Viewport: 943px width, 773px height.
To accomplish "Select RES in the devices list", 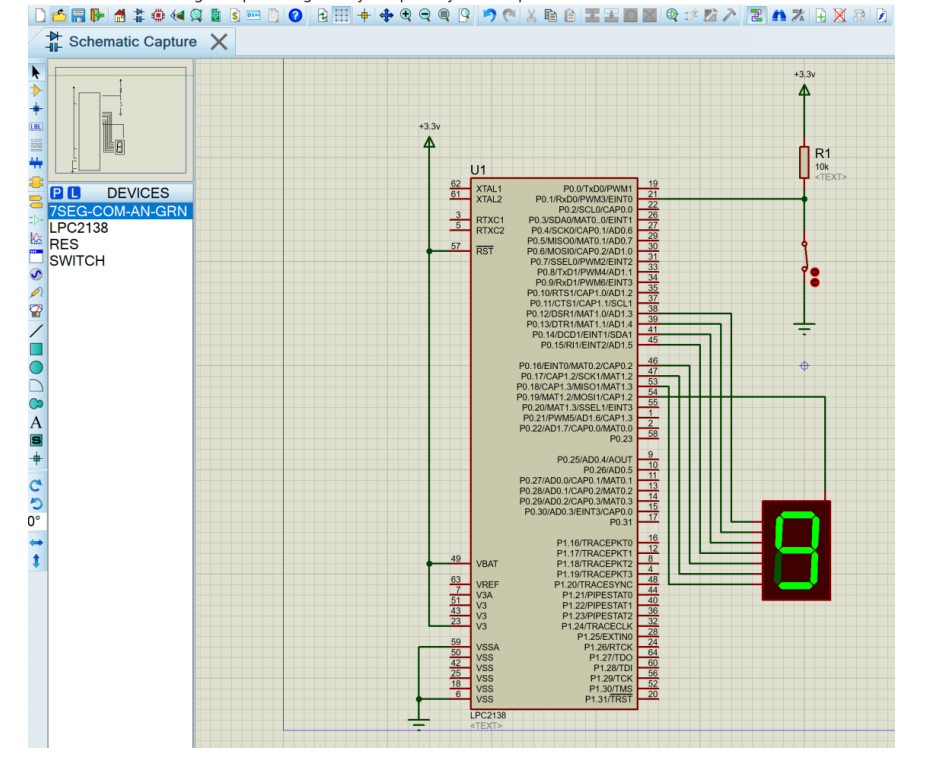I will click(x=64, y=244).
